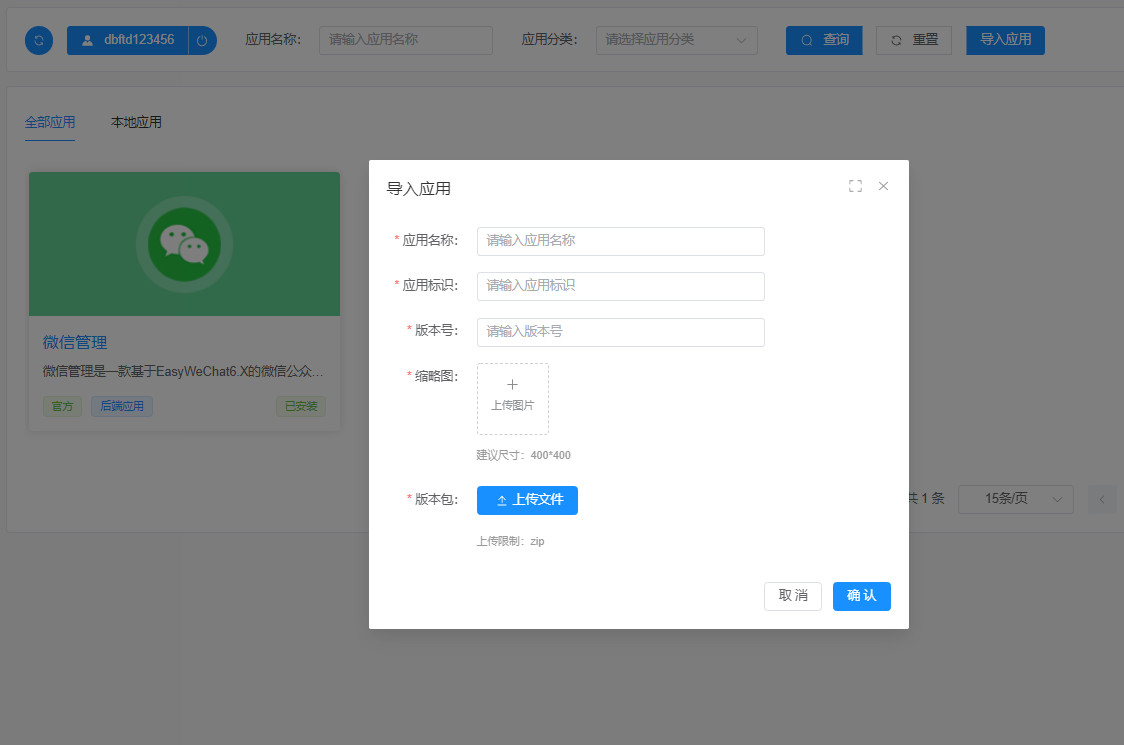Click the 应用名称 field inside the dialog
The height and width of the screenshot is (745, 1124).
click(x=620, y=241)
